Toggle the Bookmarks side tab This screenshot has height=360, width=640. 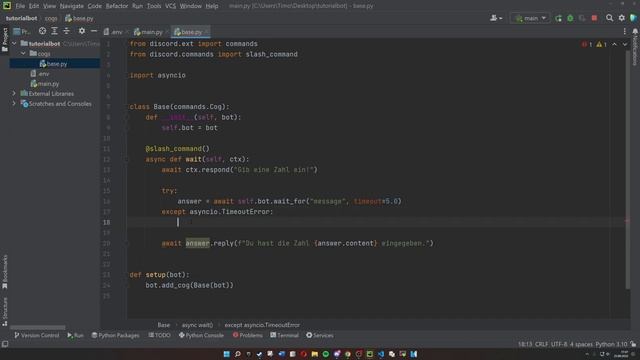(5, 271)
